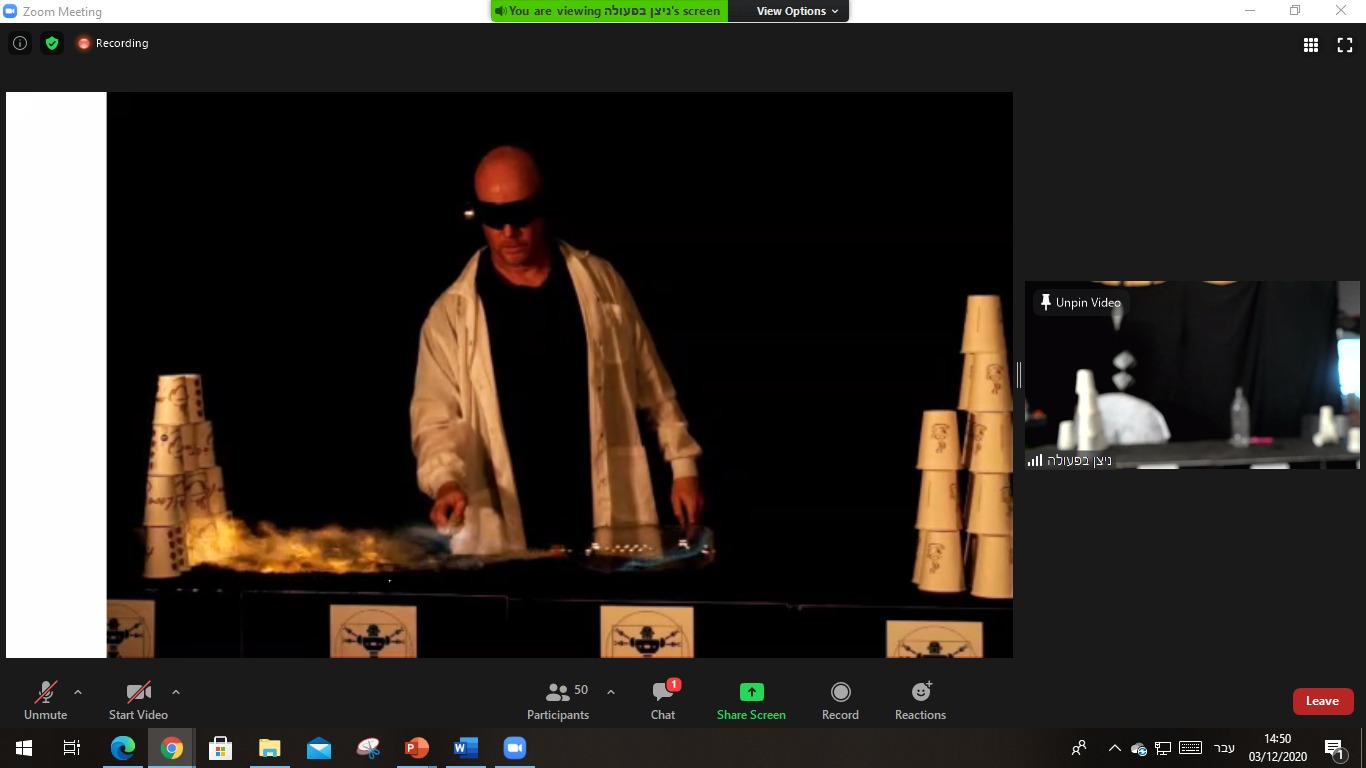Screen dimensions: 1366x768
Task: Change the Hebrew input language indicator
Action: tap(1224, 748)
